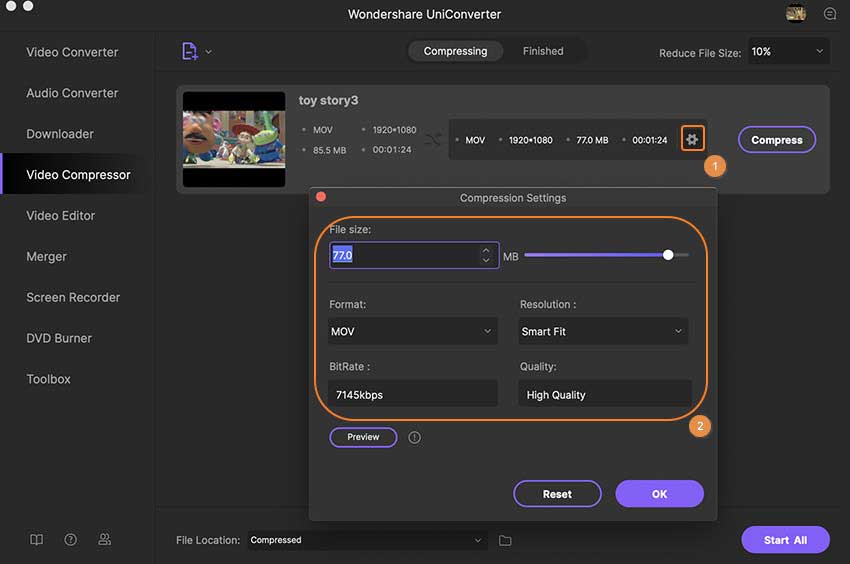Click the Reset button
This screenshot has height=564, width=850.
coord(557,494)
